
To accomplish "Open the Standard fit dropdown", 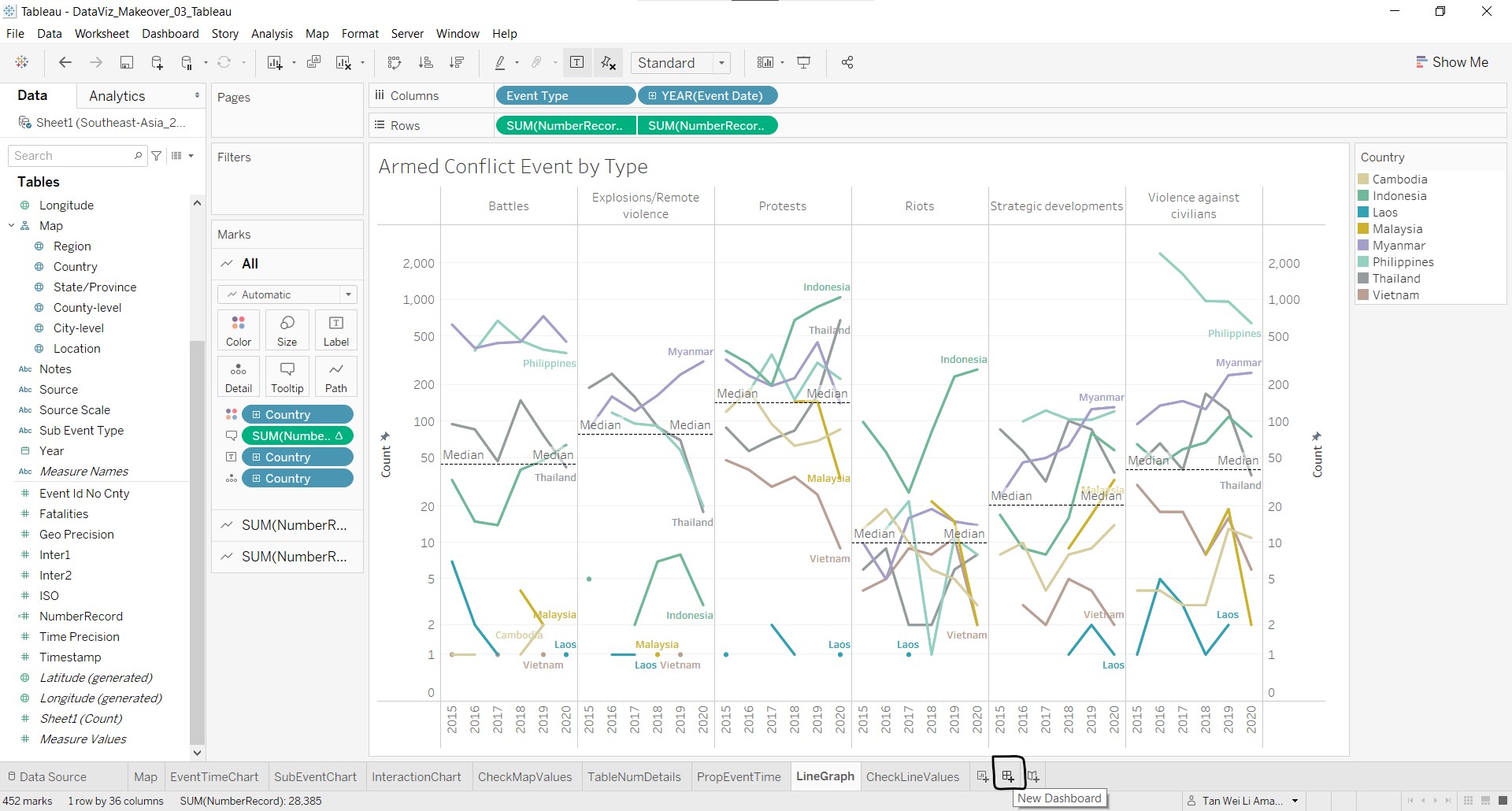I will 680,63.
